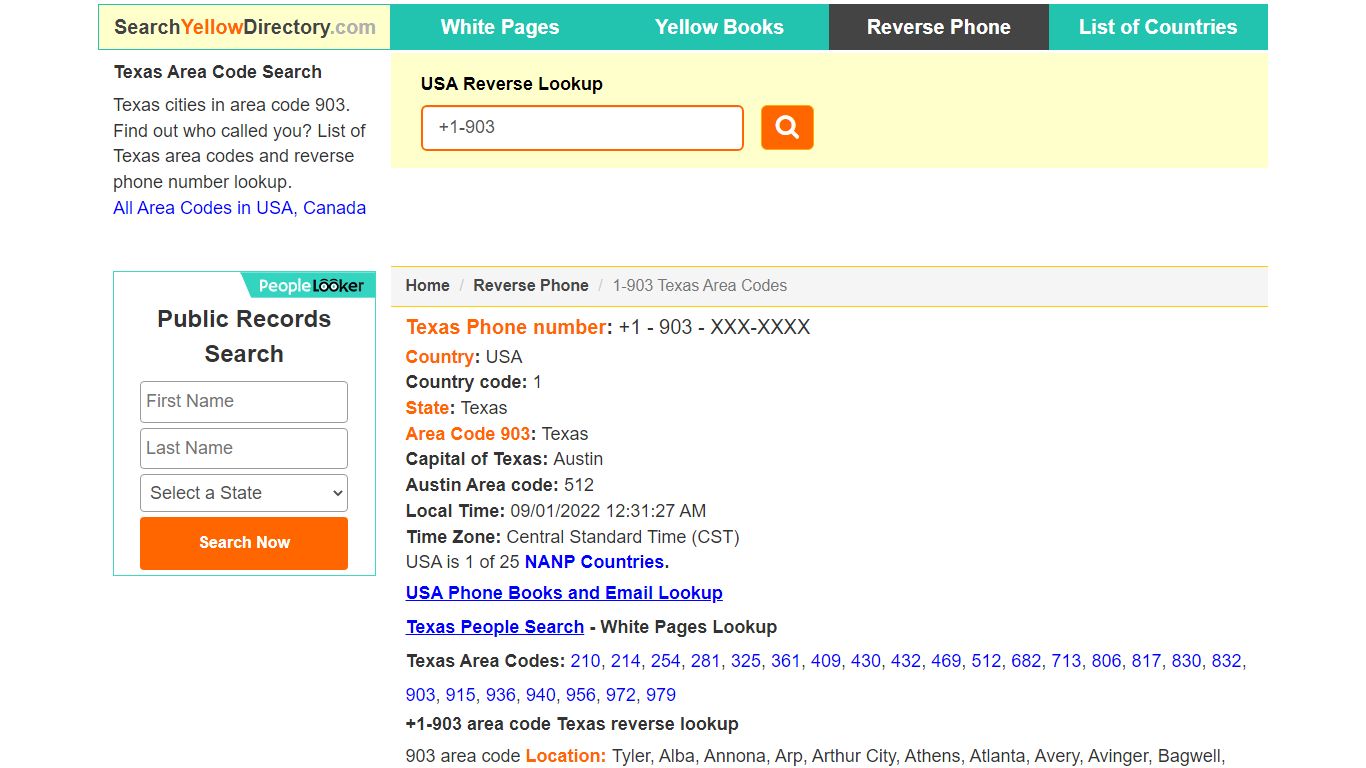Open Texas area code 361

(785, 661)
